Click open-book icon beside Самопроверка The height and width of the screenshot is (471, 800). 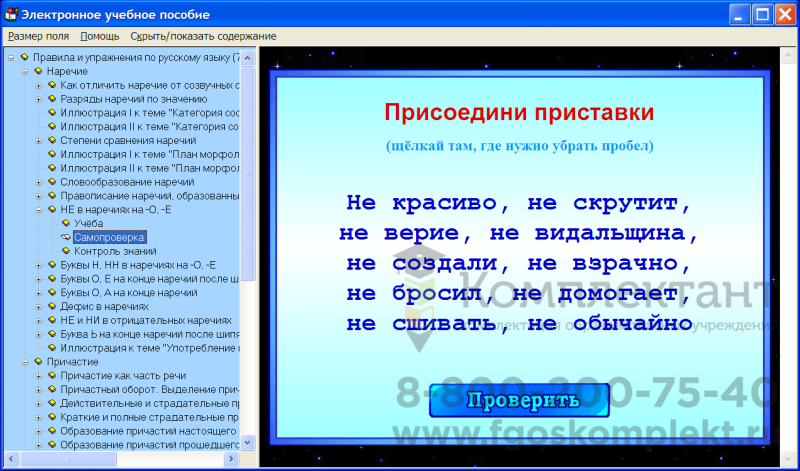click(x=65, y=237)
